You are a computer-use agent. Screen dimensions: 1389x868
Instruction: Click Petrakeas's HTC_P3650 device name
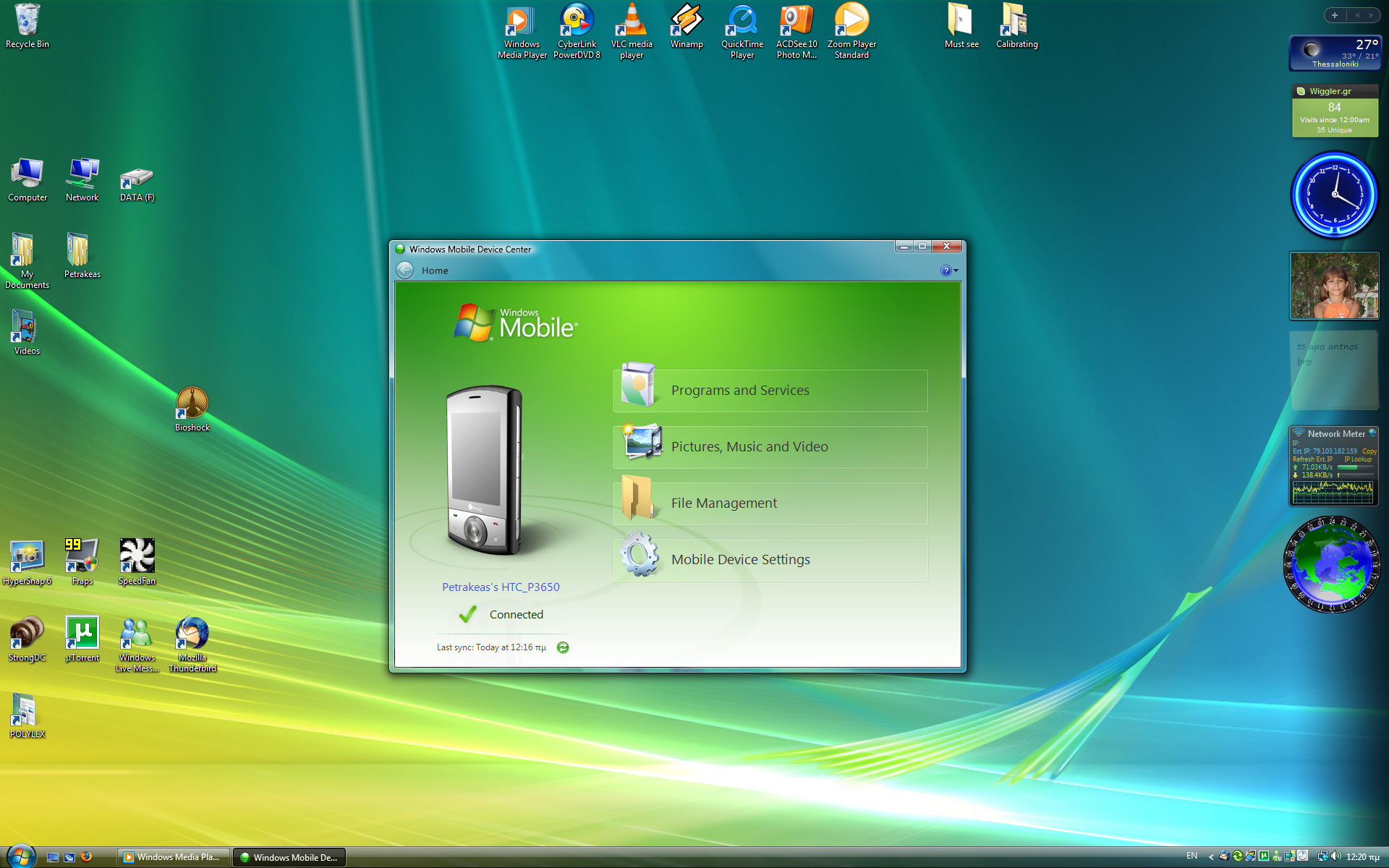501,587
